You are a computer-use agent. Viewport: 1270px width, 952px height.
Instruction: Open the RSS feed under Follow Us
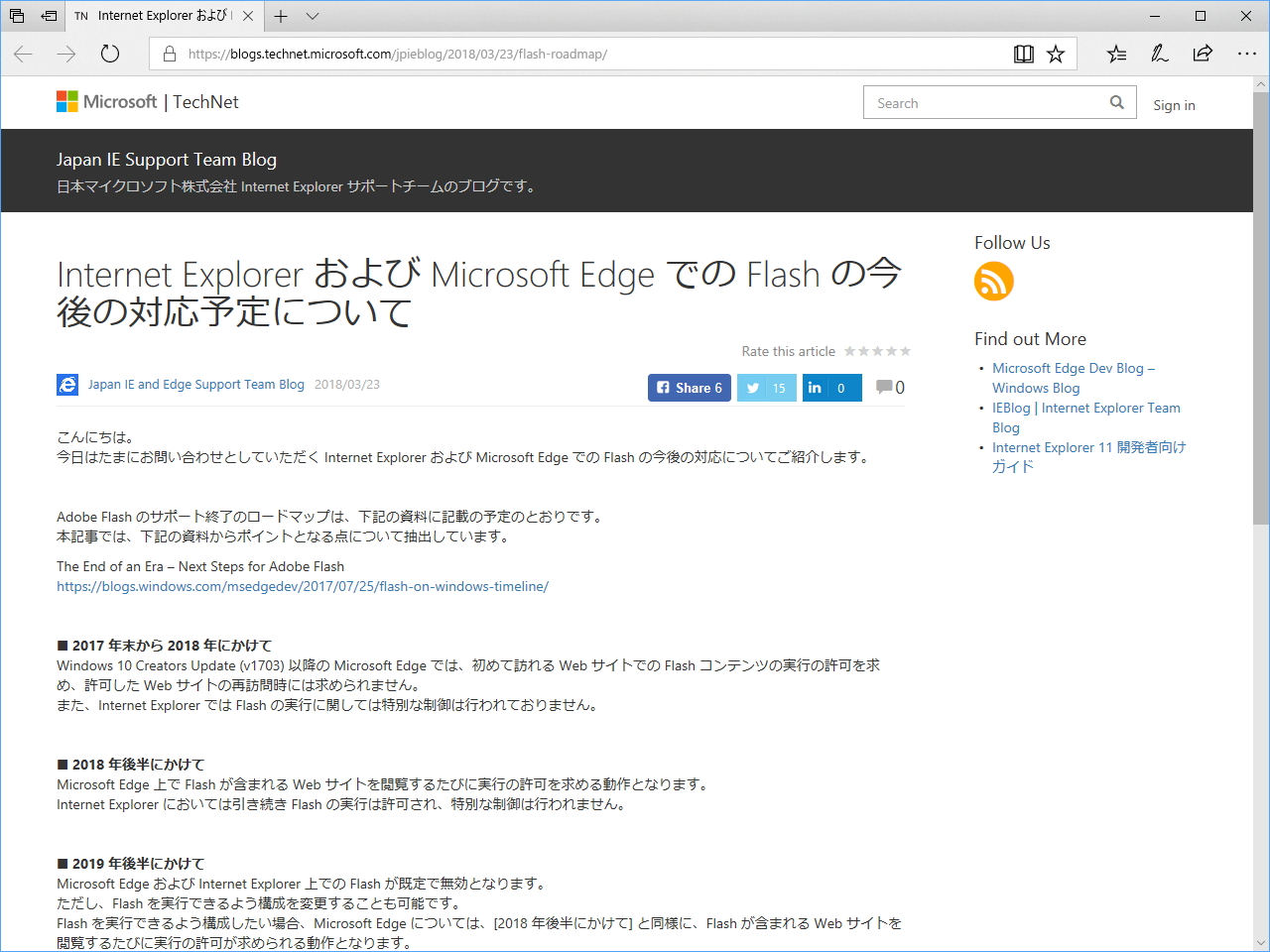(x=993, y=282)
